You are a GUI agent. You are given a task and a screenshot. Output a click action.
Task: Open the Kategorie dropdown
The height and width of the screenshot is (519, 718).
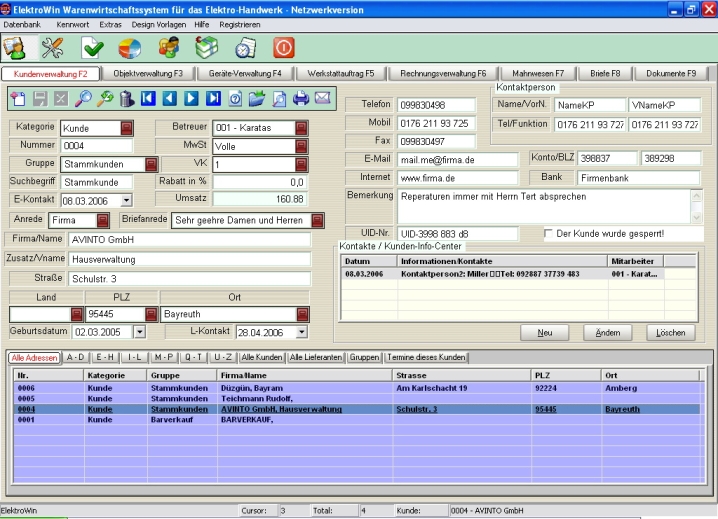click(128, 128)
